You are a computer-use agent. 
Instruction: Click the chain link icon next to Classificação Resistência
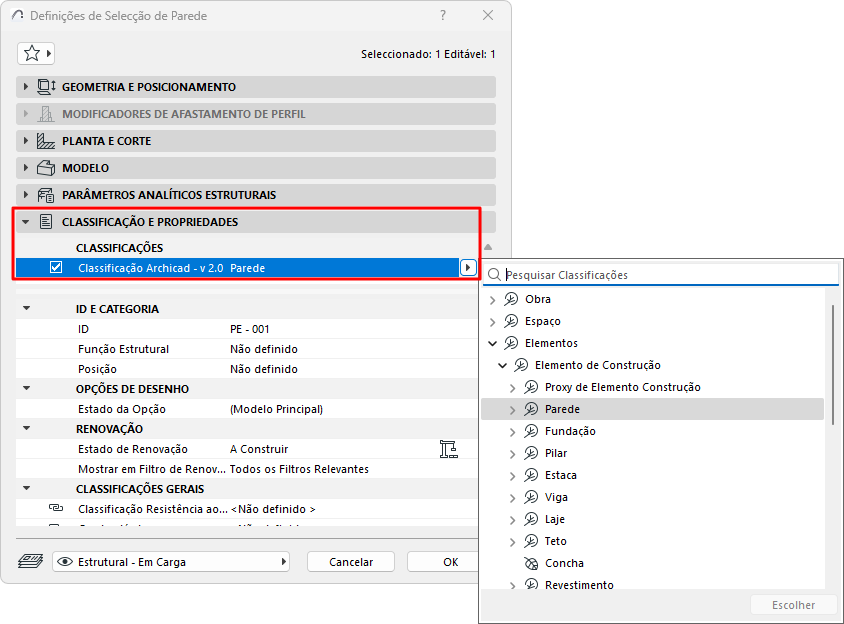pyautogui.click(x=56, y=508)
